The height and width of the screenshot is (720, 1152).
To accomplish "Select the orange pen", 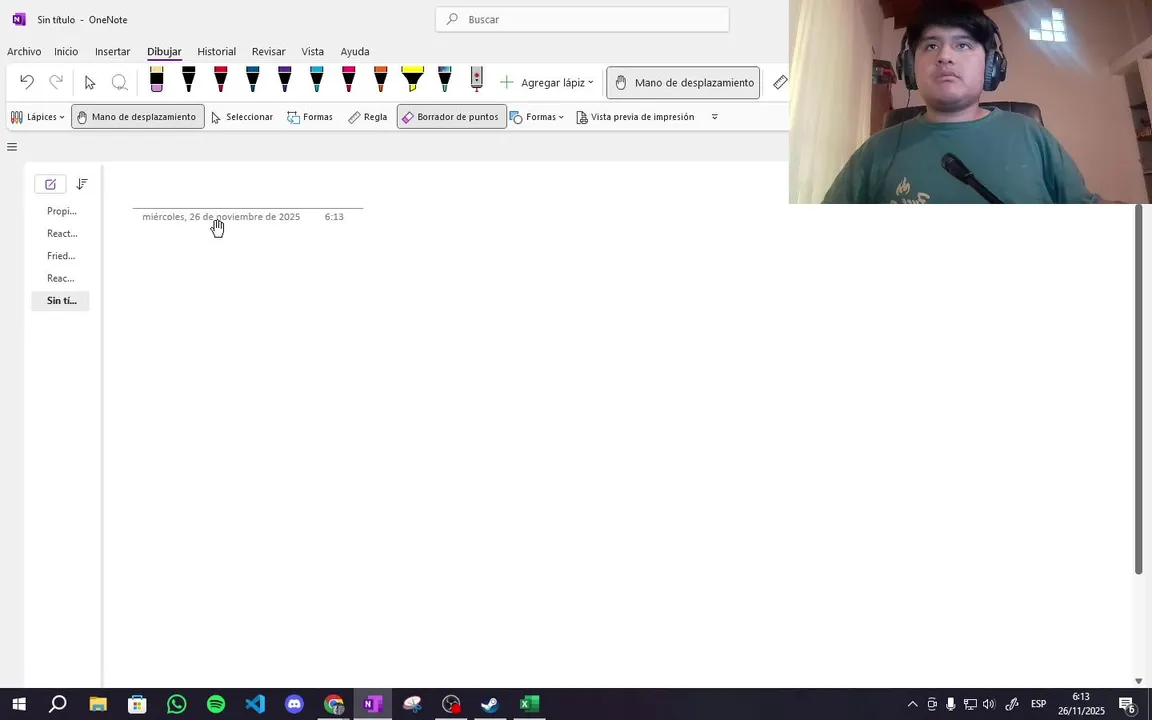I will (x=381, y=79).
